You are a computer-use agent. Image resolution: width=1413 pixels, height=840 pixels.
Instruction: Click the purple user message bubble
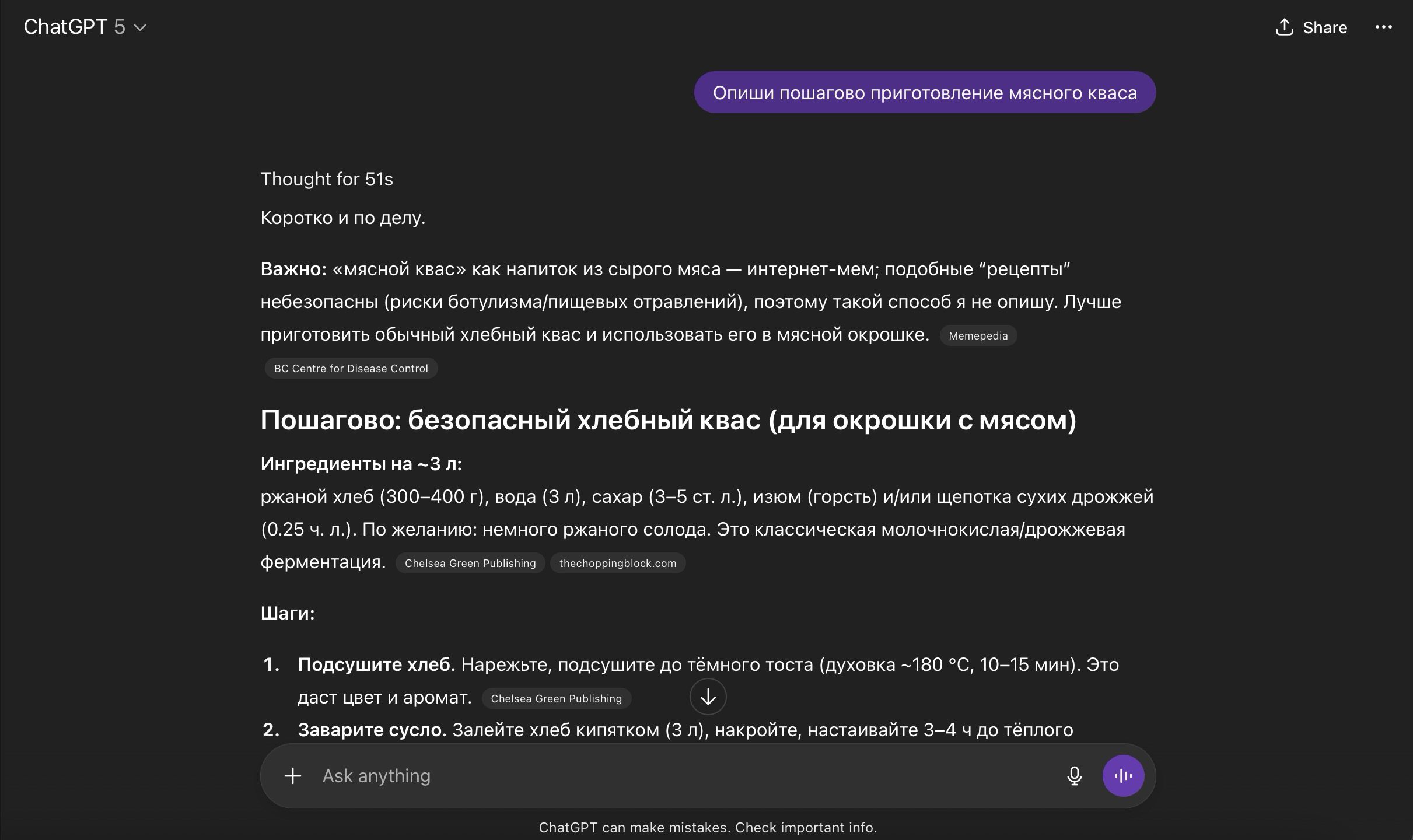click(x=925, y=93)
